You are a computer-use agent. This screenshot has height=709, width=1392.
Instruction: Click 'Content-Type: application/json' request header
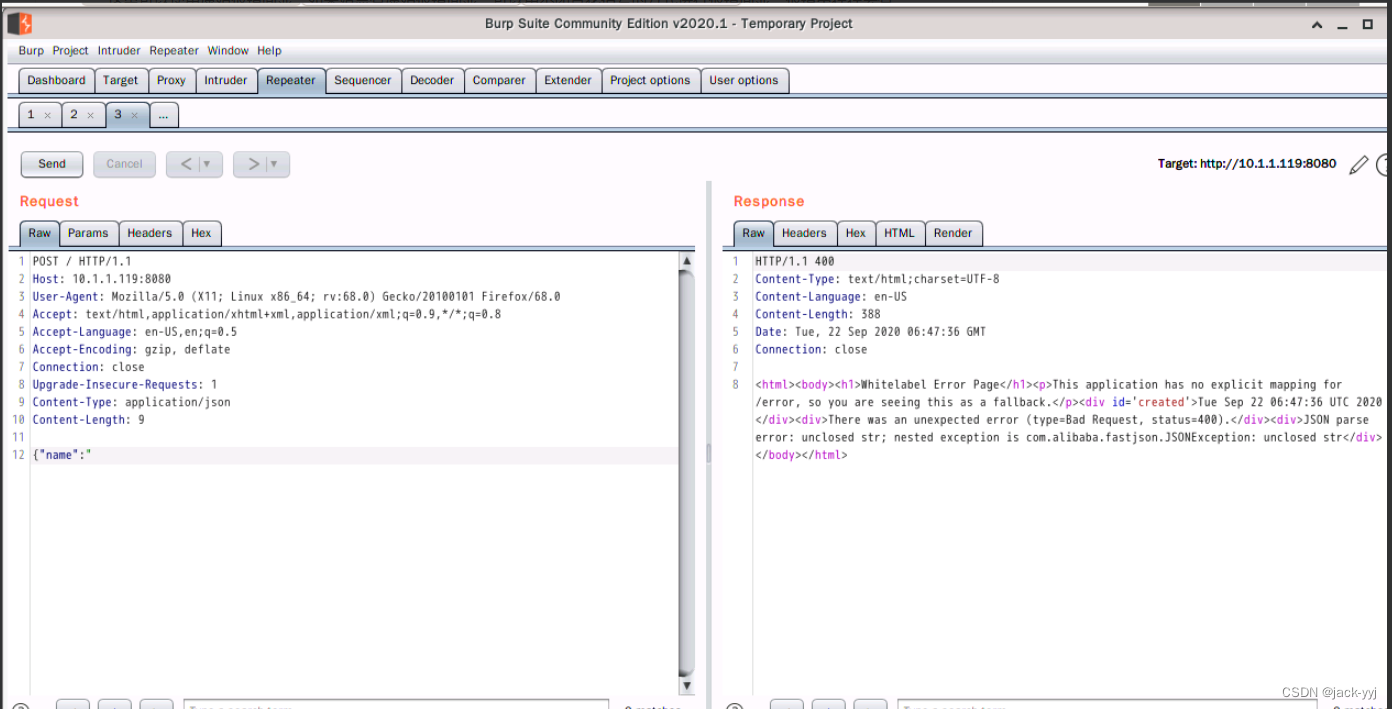coord(131,402)
